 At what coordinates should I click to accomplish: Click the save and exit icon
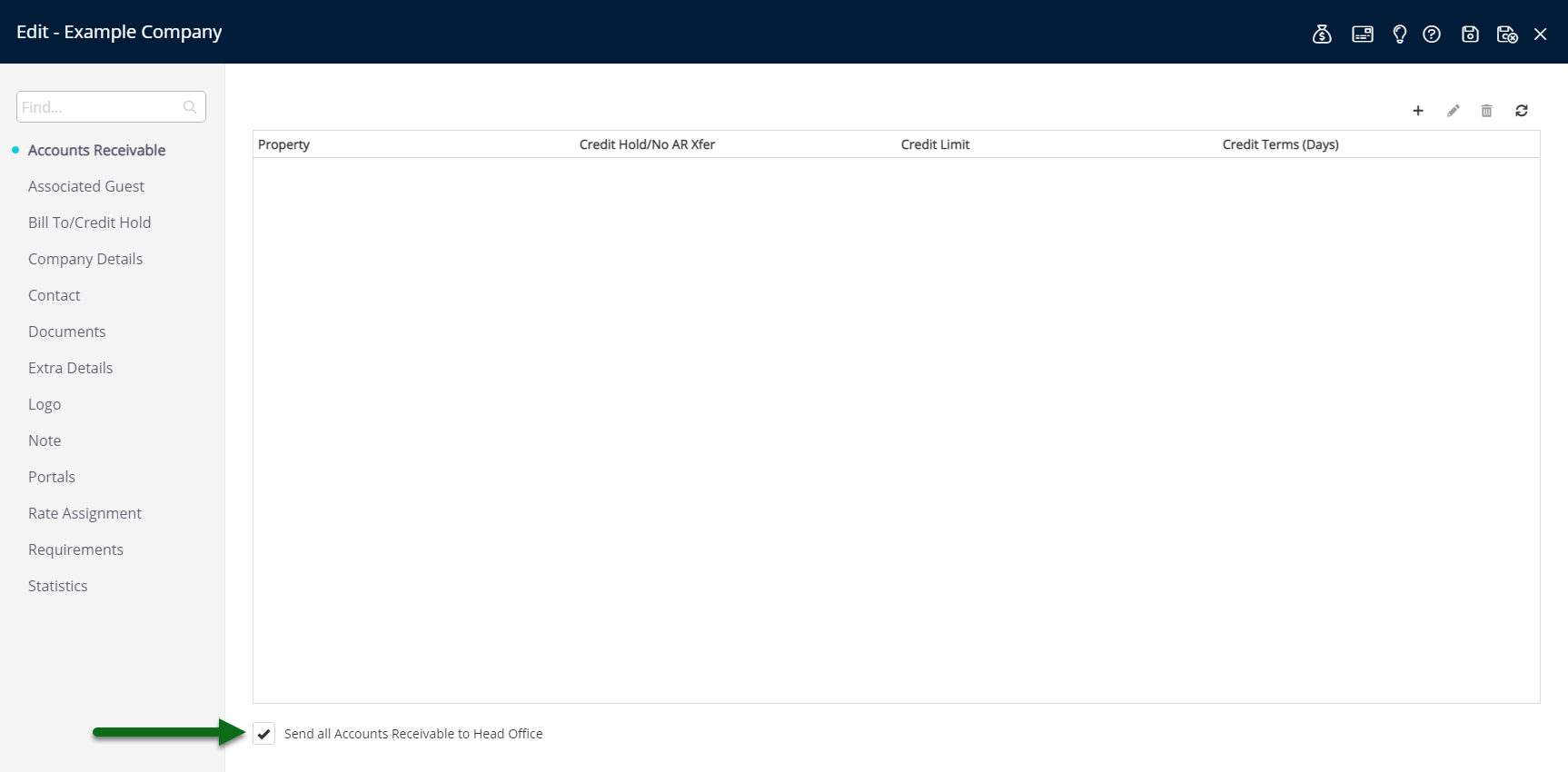click(1507, 35)
